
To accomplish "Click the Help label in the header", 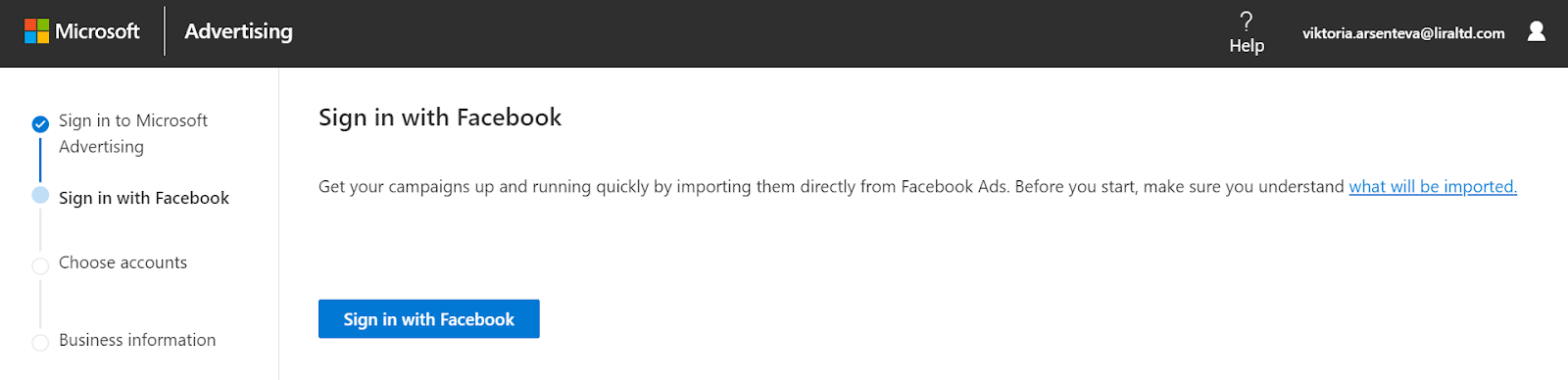I will click(x=1247, y=45).
